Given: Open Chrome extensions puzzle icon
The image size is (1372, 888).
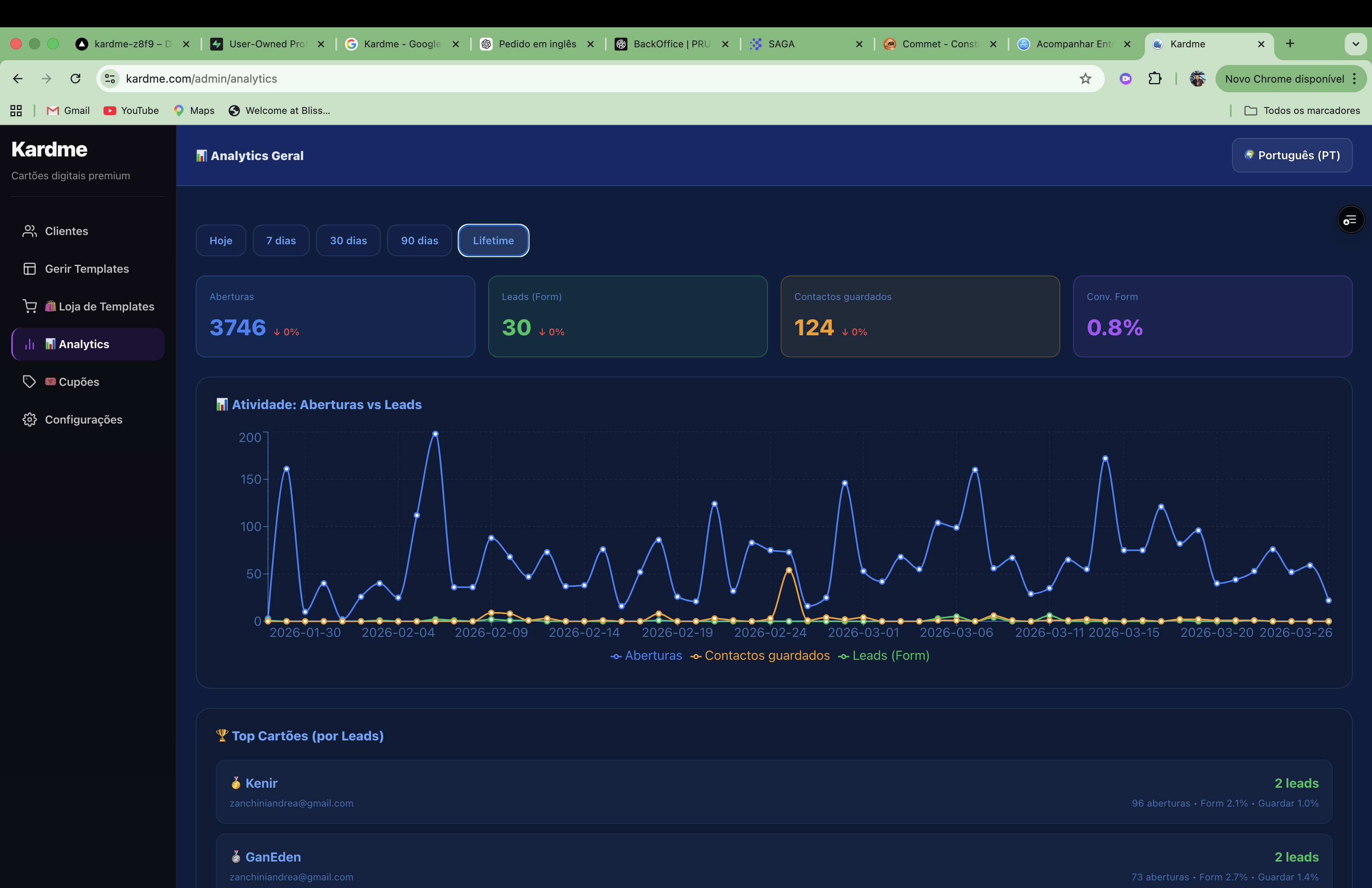Looking at the screenshot, I should click(x=1155, y=79).
